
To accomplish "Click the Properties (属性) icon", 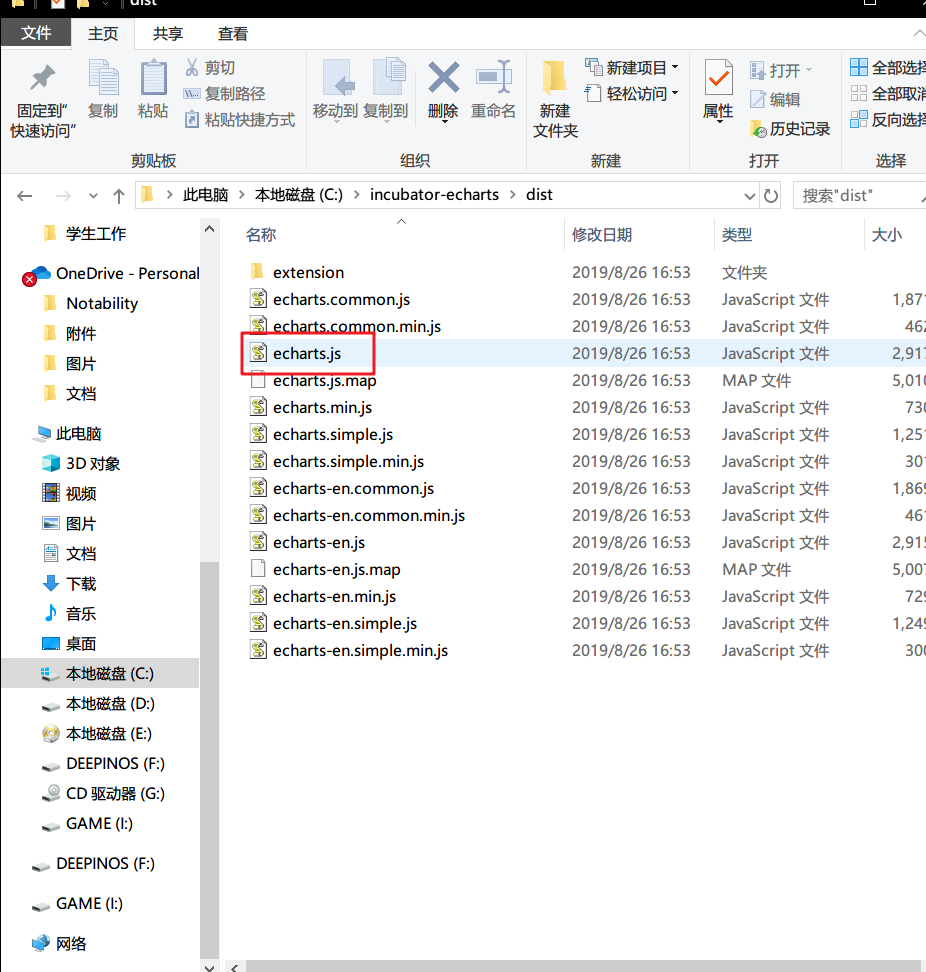I will pos(718,77).
